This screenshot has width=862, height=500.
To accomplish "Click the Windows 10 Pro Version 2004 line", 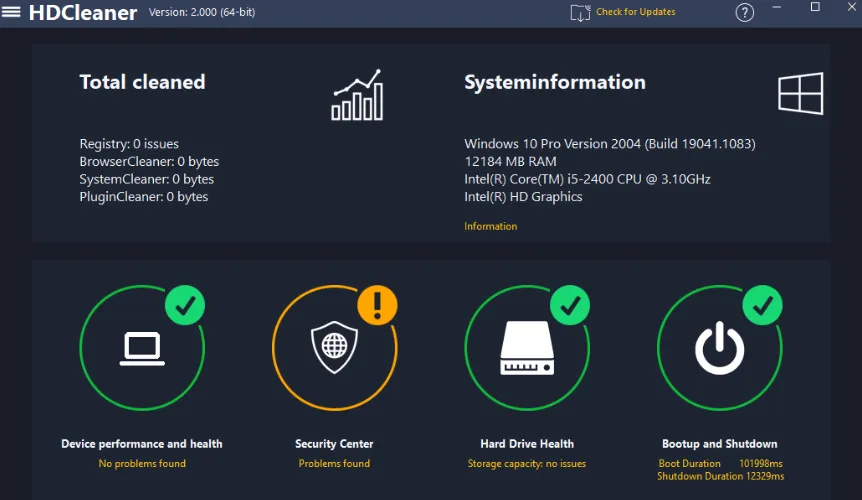I will [x=610, y=144].
